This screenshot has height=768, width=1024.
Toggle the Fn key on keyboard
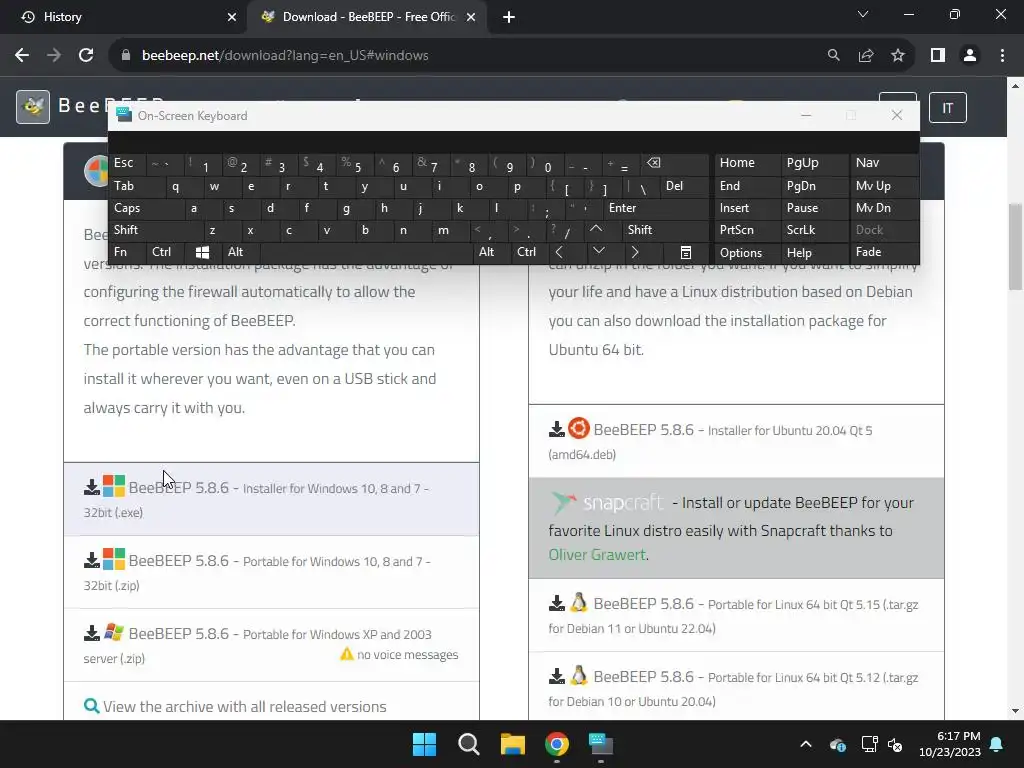click(x=127, y=252)
